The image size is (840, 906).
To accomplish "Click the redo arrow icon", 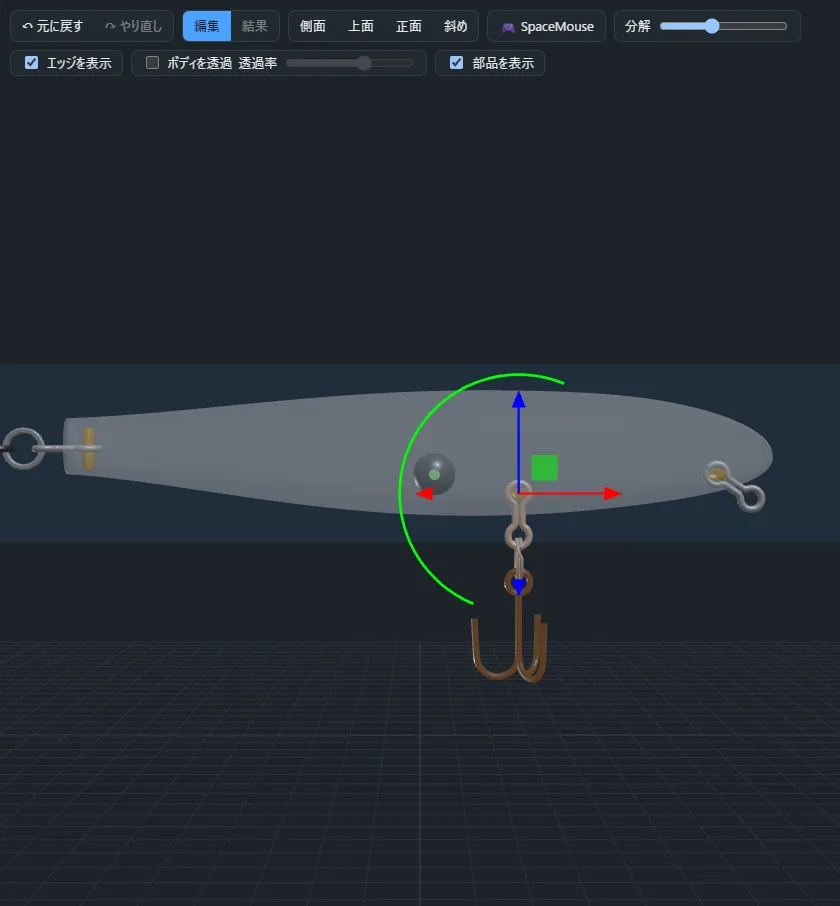I will (x=110, y=26).
